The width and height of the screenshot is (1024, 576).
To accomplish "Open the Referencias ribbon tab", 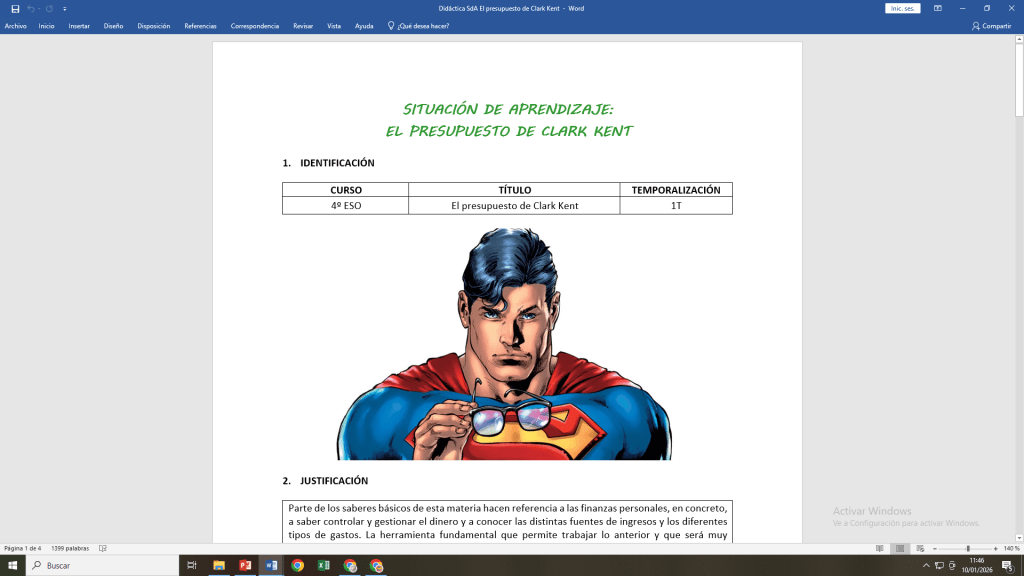I will pos(200,26).
